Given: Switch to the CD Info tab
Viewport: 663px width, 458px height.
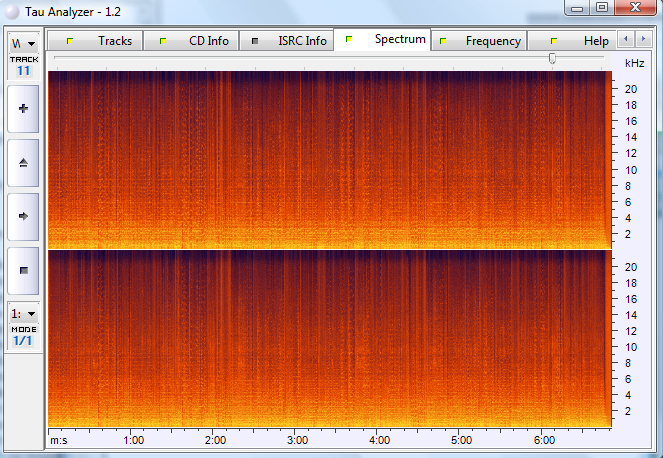Looking at the screenshot, I should tap(191, 41).
